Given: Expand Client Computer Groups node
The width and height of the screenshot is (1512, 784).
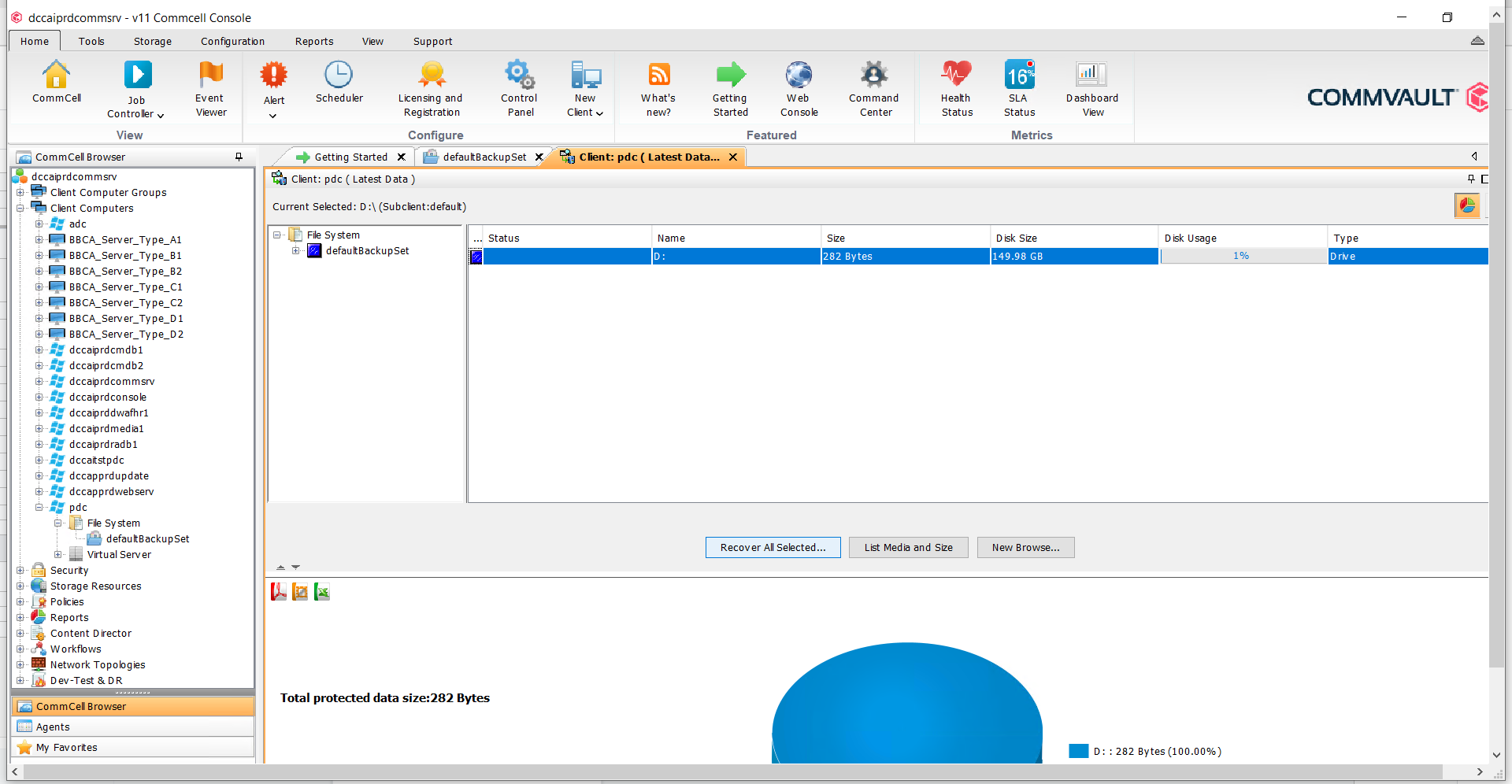Looking at the screenshot, I should tap(20, 193).
